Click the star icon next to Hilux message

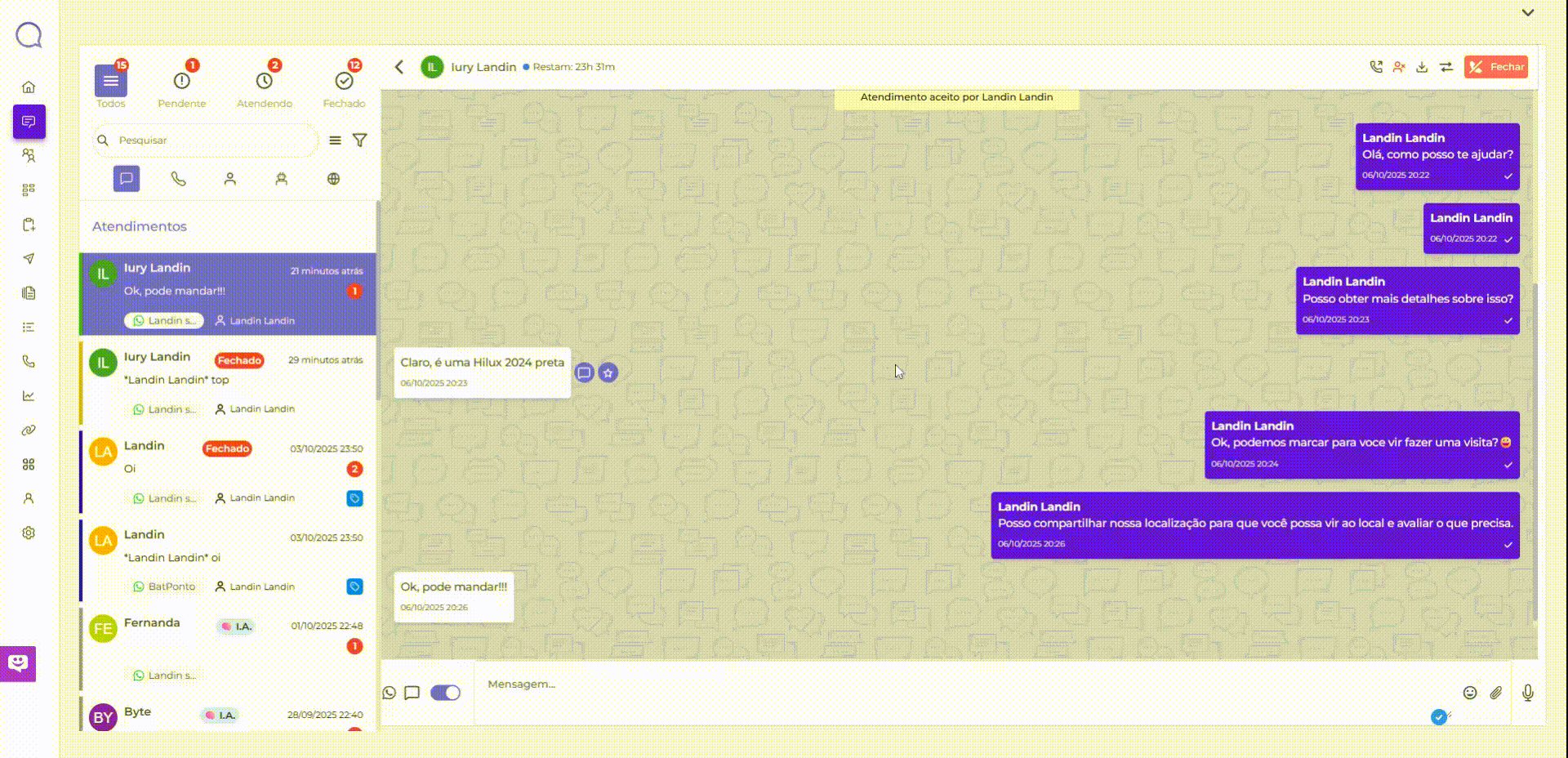[608, 373]
